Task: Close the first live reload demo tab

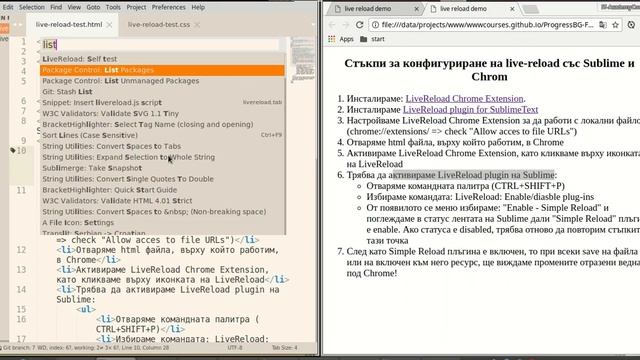Action: (x=416, y=9)
